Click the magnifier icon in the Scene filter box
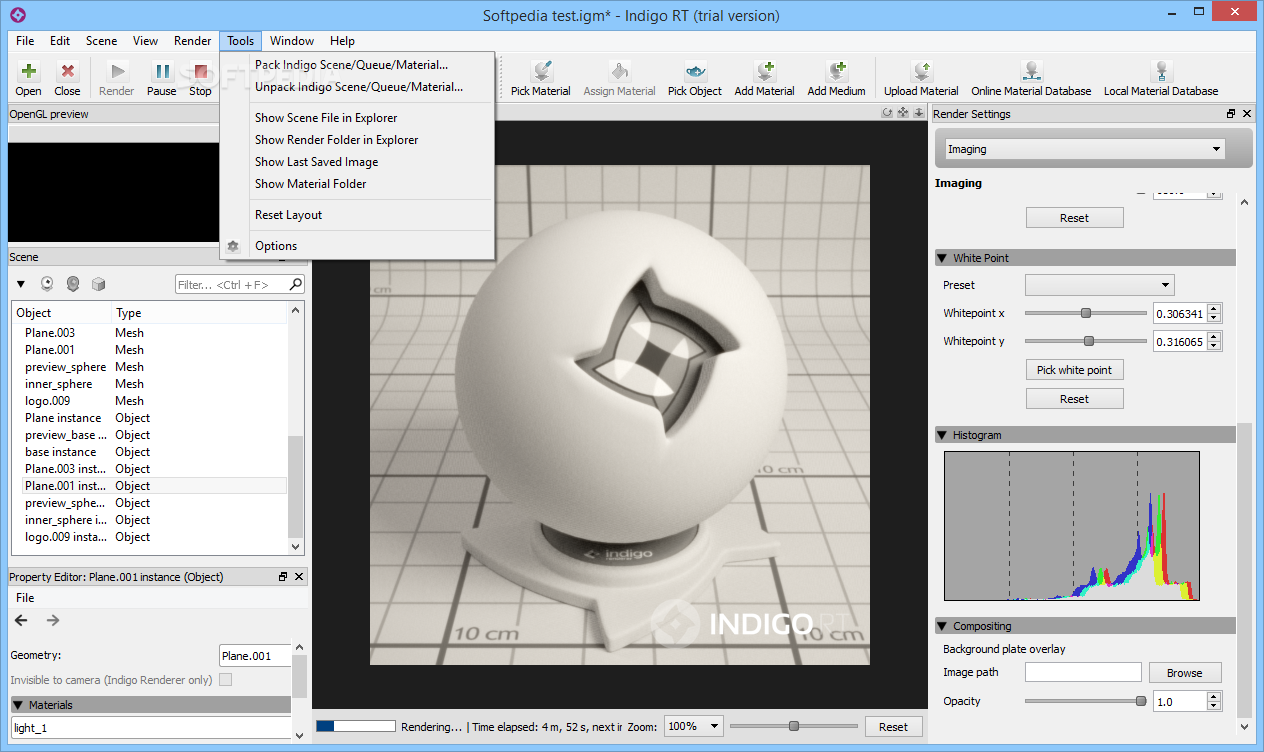The height and width of the screenshot is (752, 1264). [296, 285]
